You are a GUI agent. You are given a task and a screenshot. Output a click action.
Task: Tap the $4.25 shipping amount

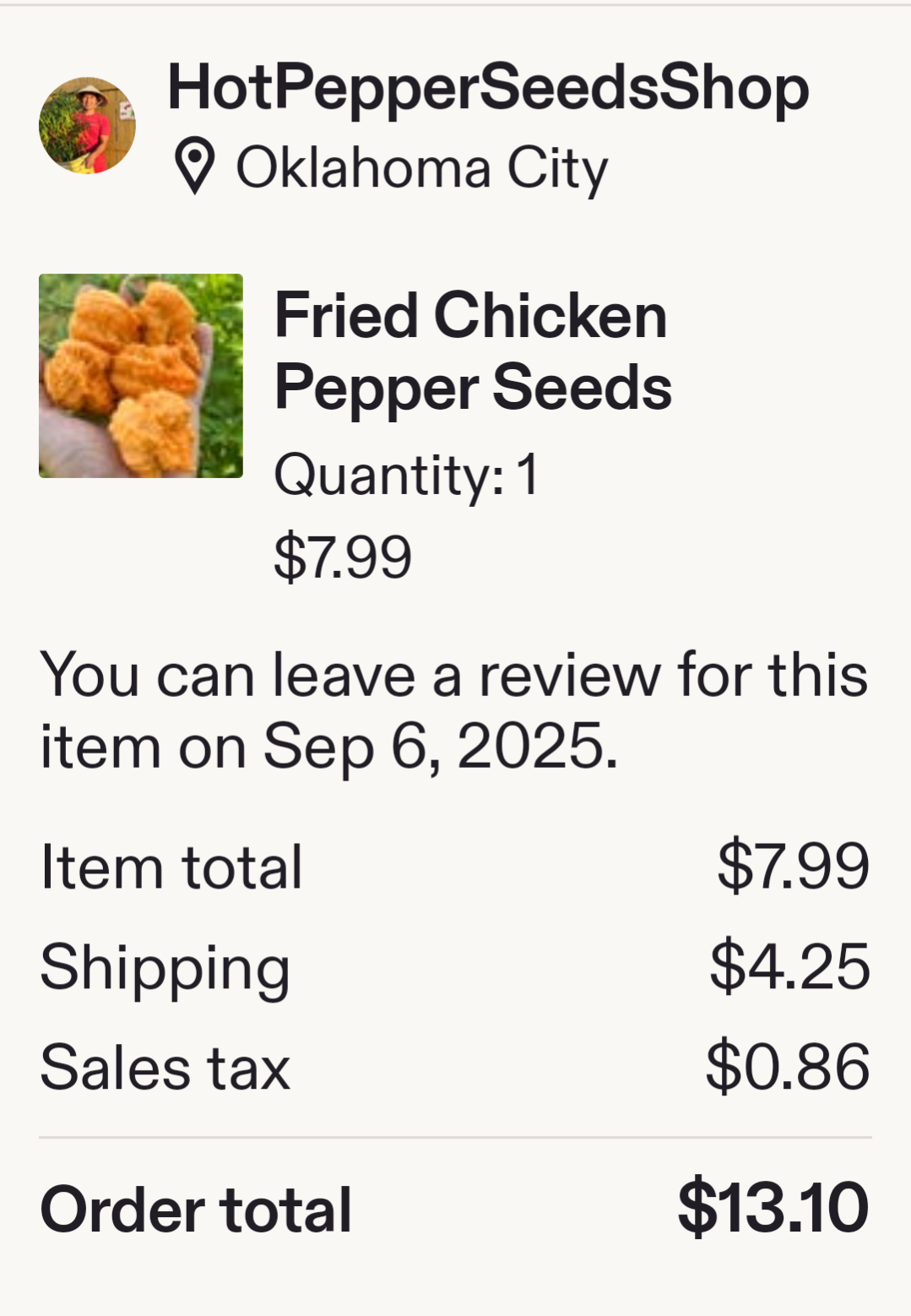[789, 965]
